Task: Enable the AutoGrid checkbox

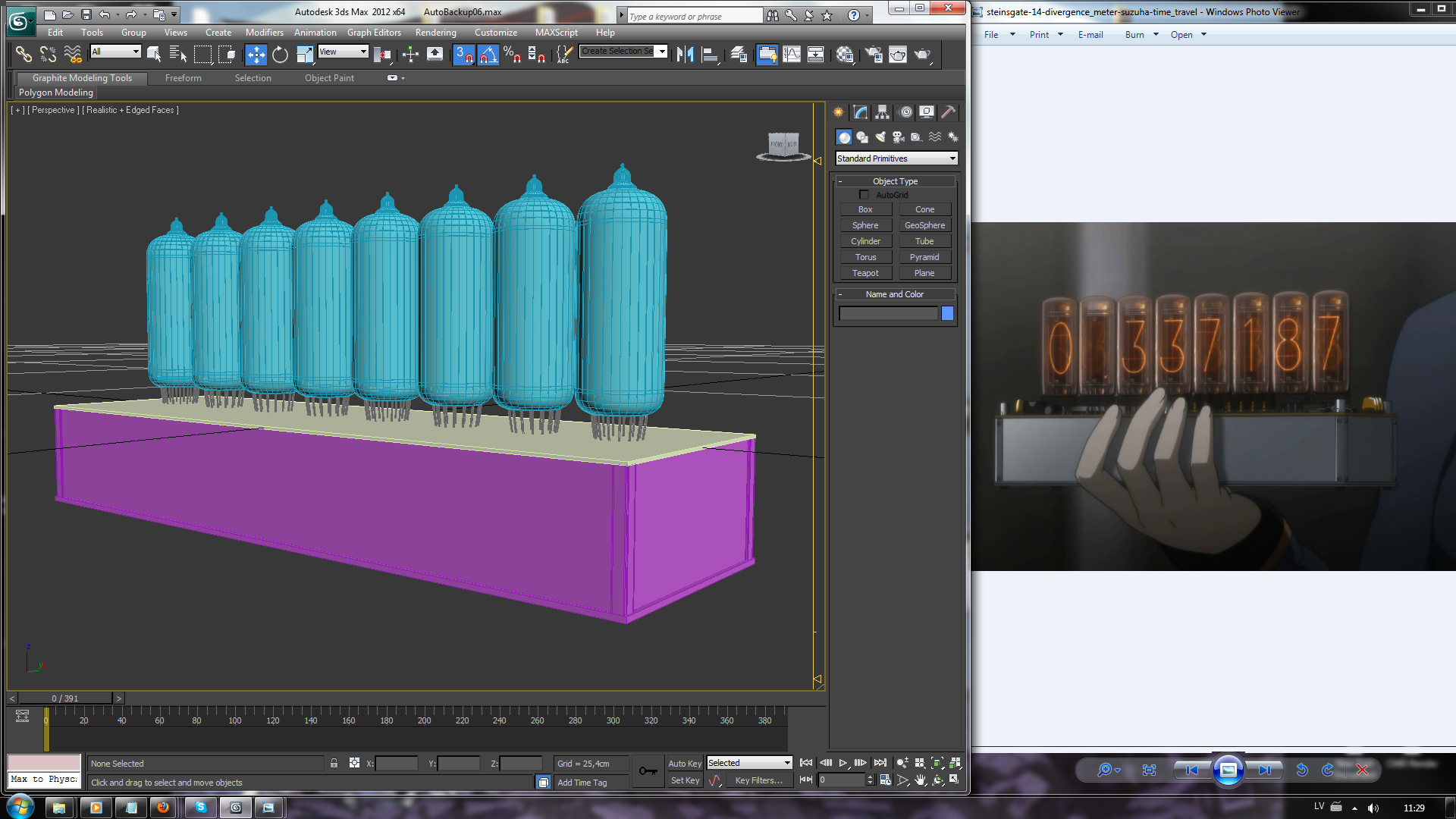Action: pyautogui.click(x=864, y=195)
